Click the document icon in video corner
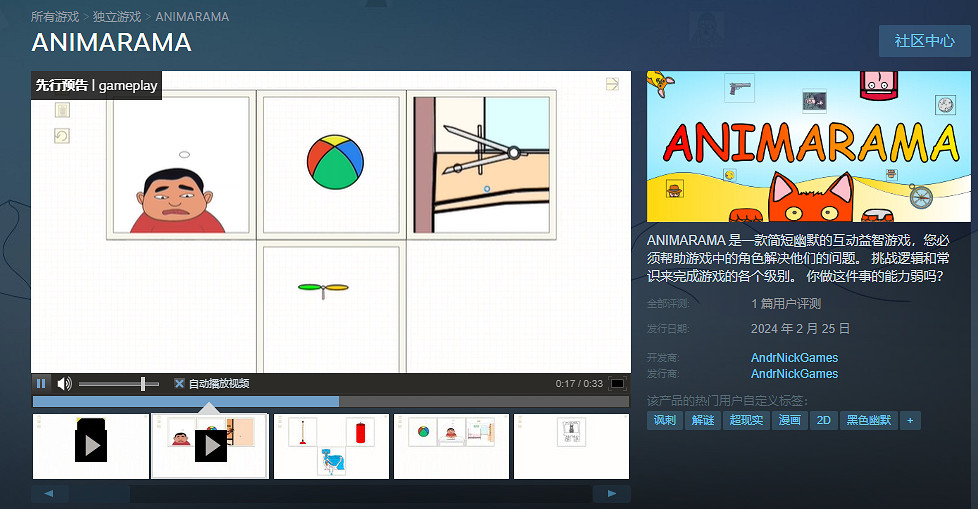The image size is (978, 509). tap(62, 110)
